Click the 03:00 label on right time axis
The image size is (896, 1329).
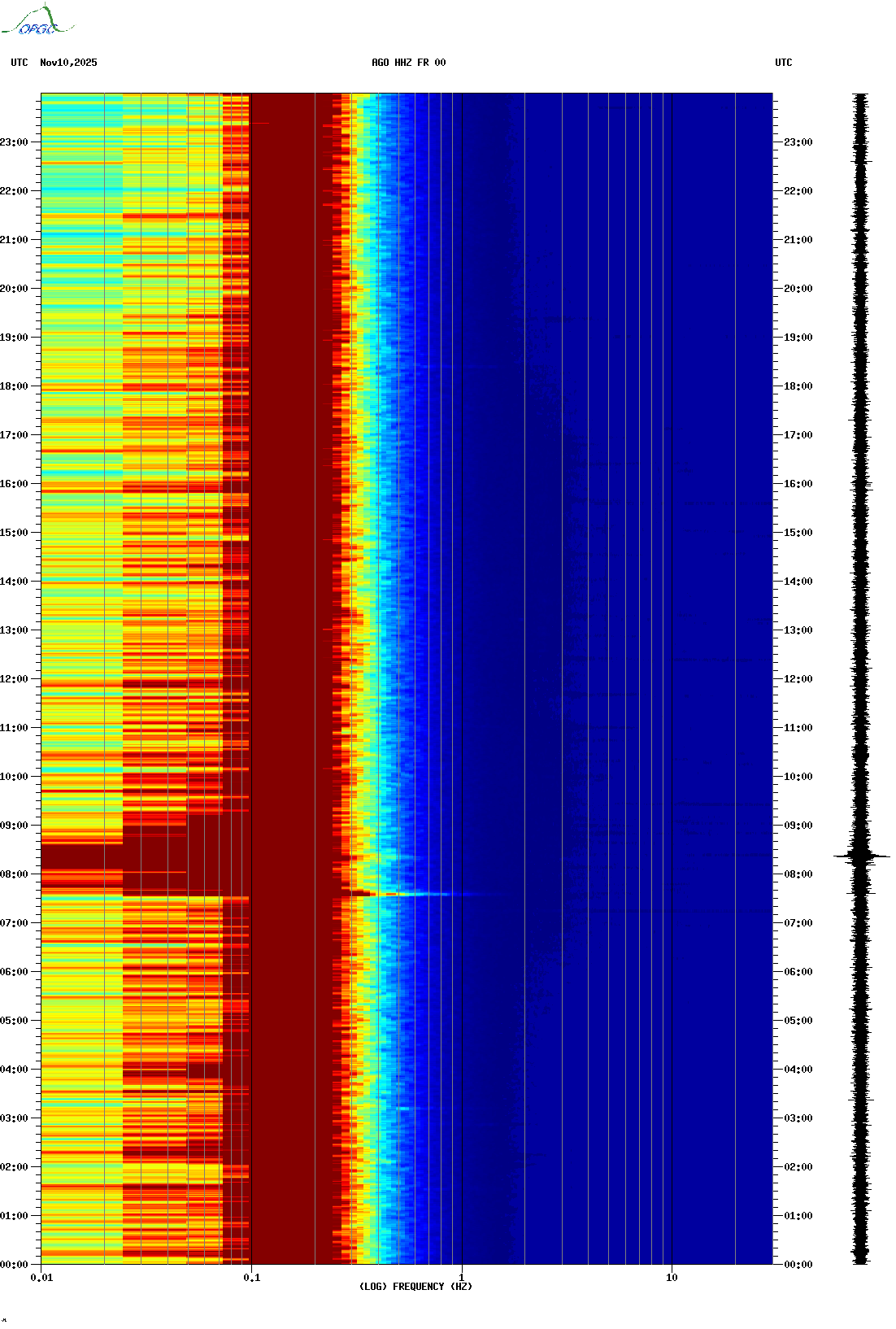(798, 1118)
